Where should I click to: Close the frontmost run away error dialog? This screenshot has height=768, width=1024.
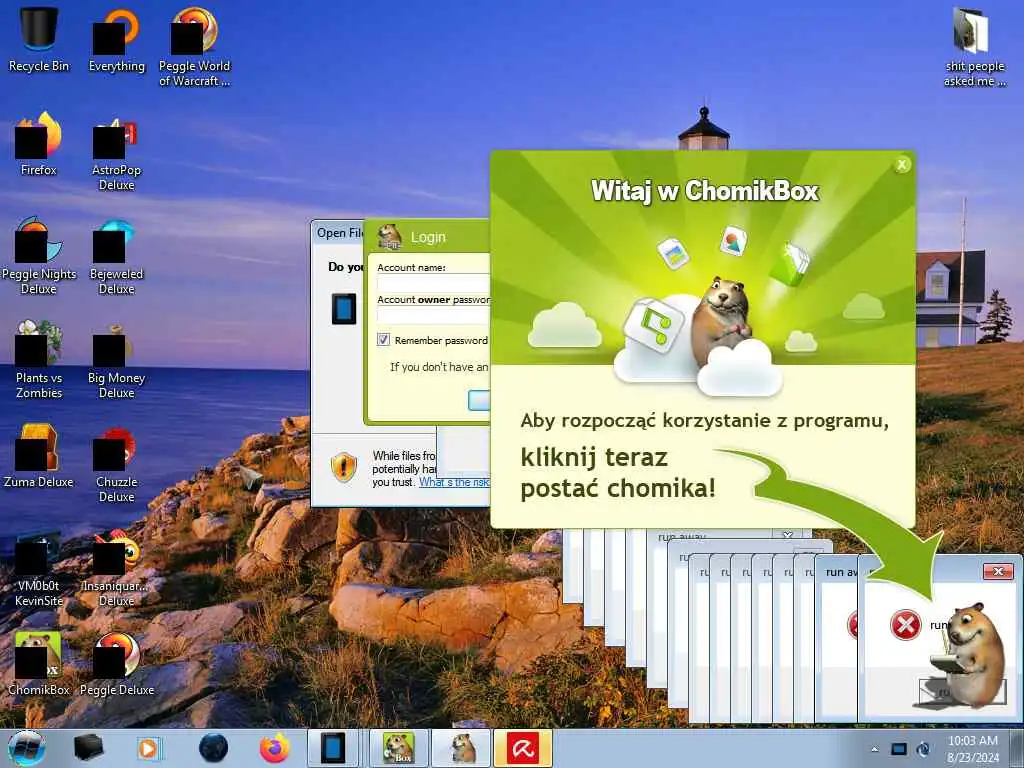click(x=998, y=571)
